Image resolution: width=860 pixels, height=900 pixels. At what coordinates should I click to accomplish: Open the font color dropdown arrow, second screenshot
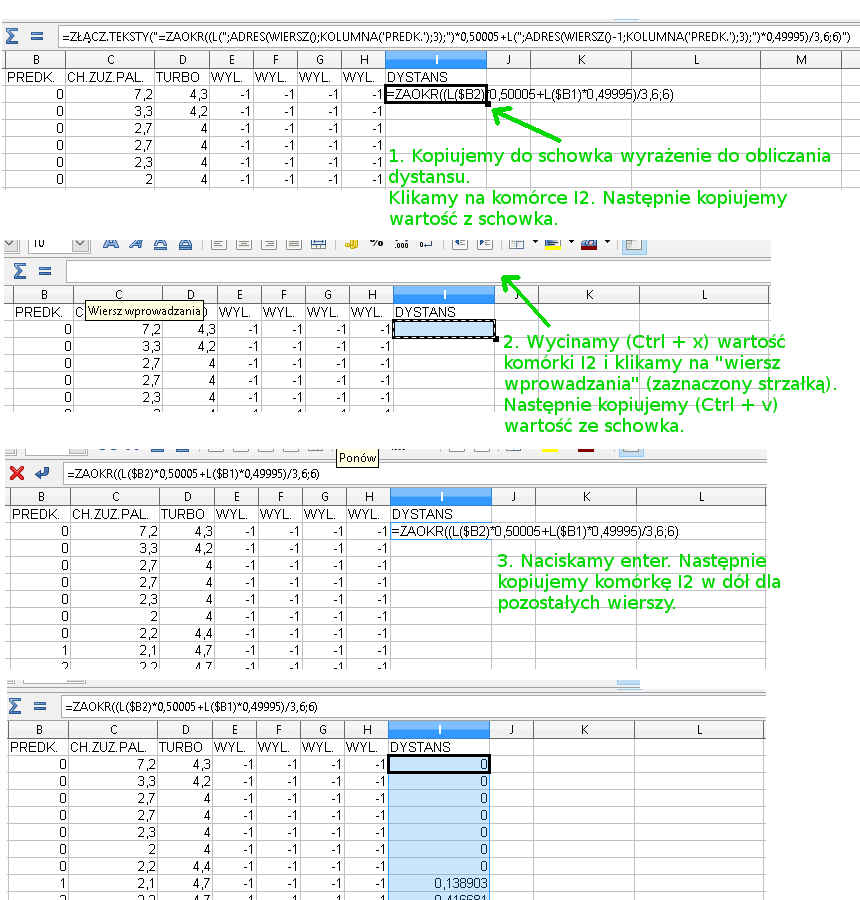[607, 242]
